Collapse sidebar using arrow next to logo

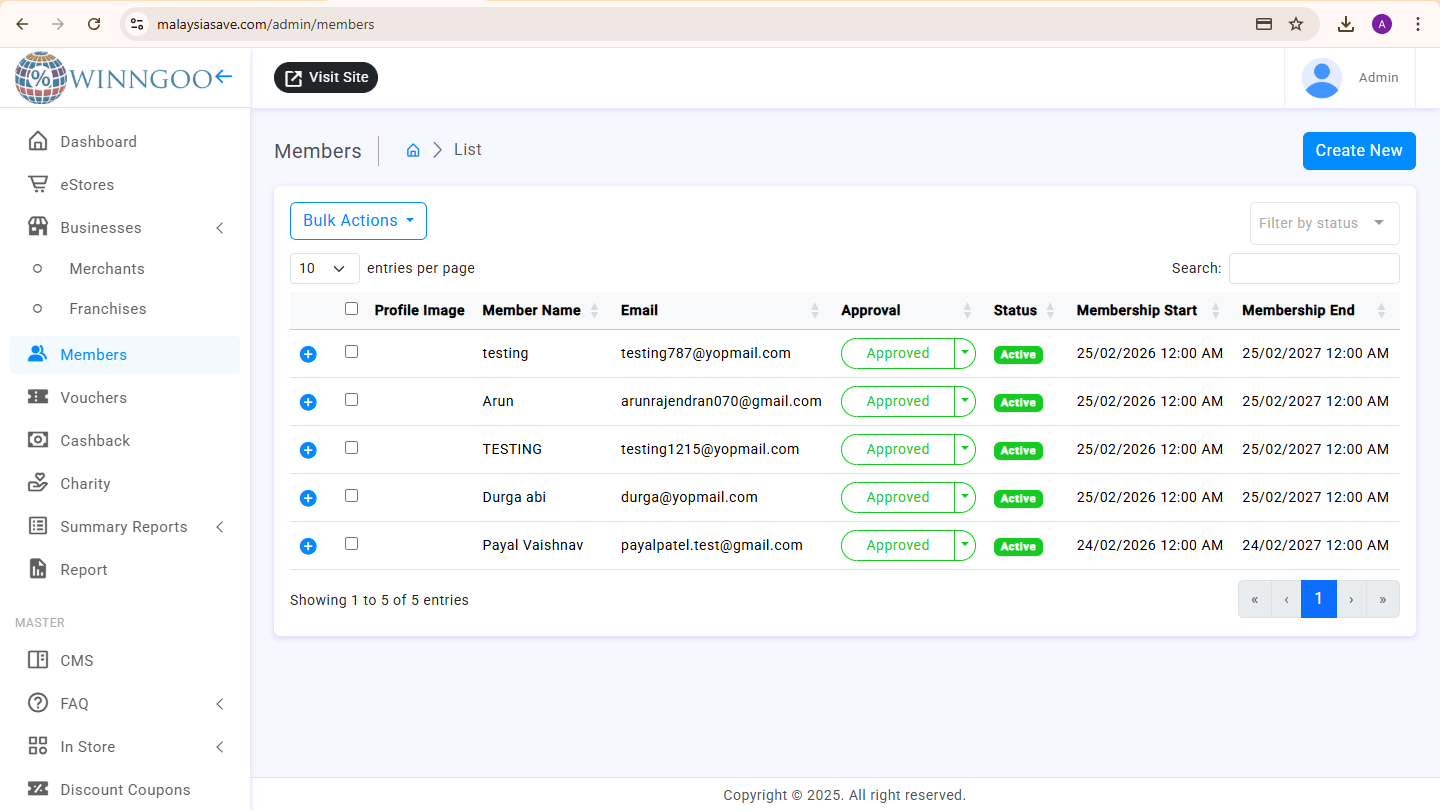223,77
